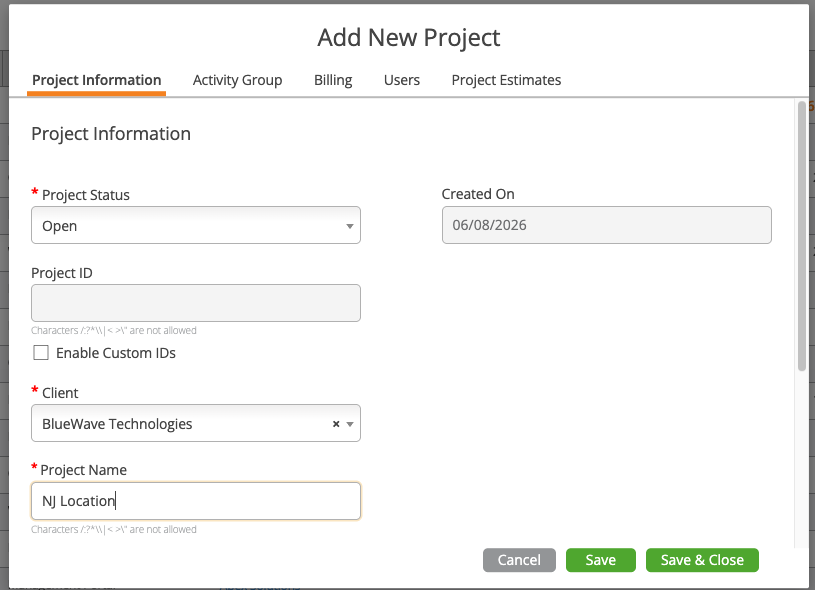Click the Save & Close button
This screenshot has height=590, width=815.
coord(702,560)
